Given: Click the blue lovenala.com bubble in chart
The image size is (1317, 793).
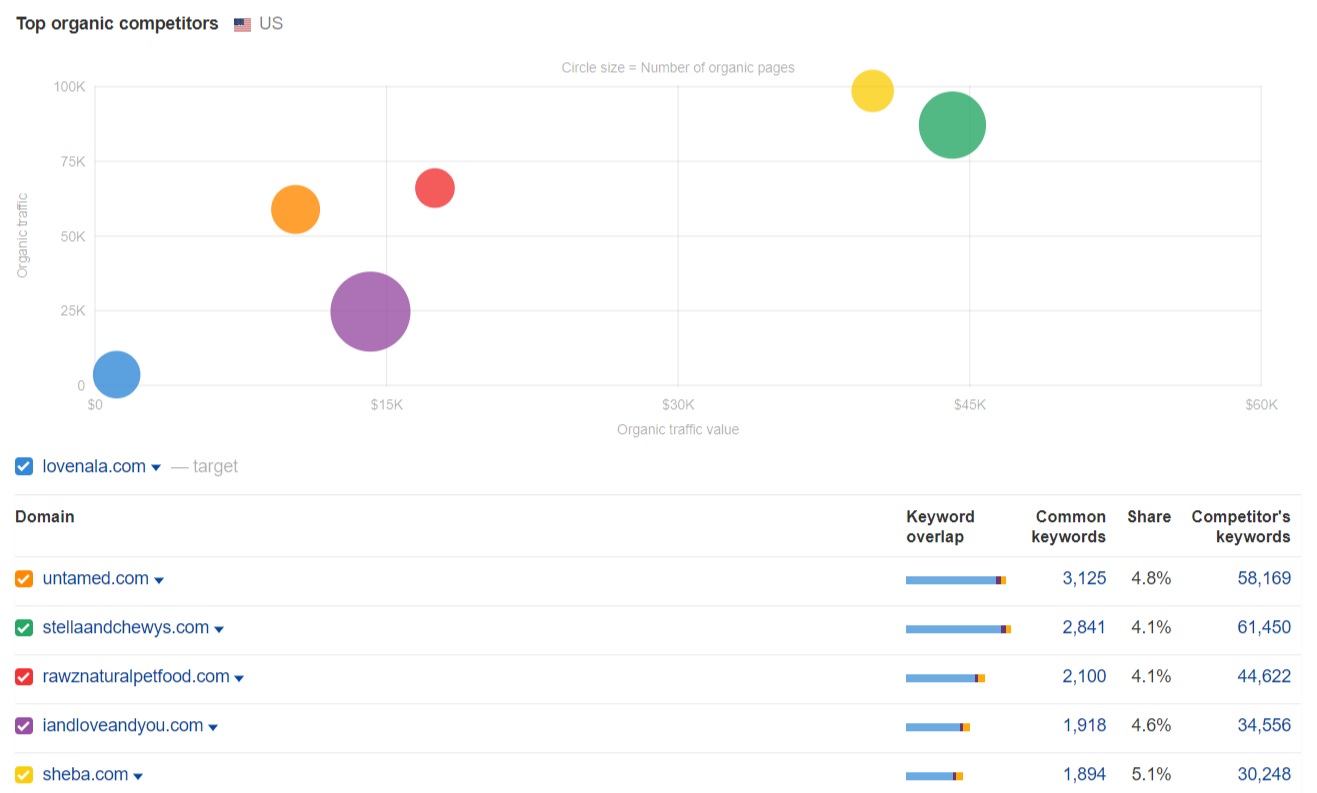Looking at the screenshot, I should 116,375.
